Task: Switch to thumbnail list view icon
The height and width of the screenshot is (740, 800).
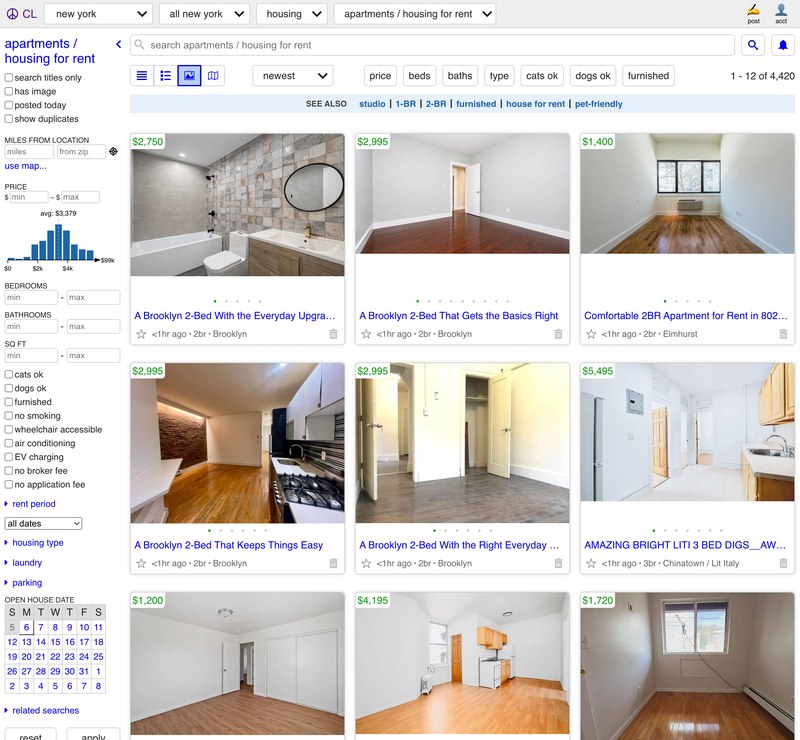Action: coord(165,76)
